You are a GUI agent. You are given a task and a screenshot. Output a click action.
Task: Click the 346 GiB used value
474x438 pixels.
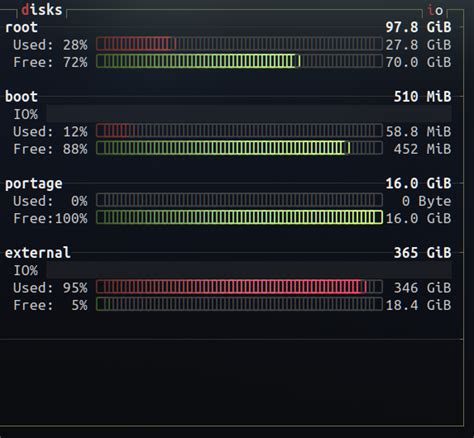point(422,287)
